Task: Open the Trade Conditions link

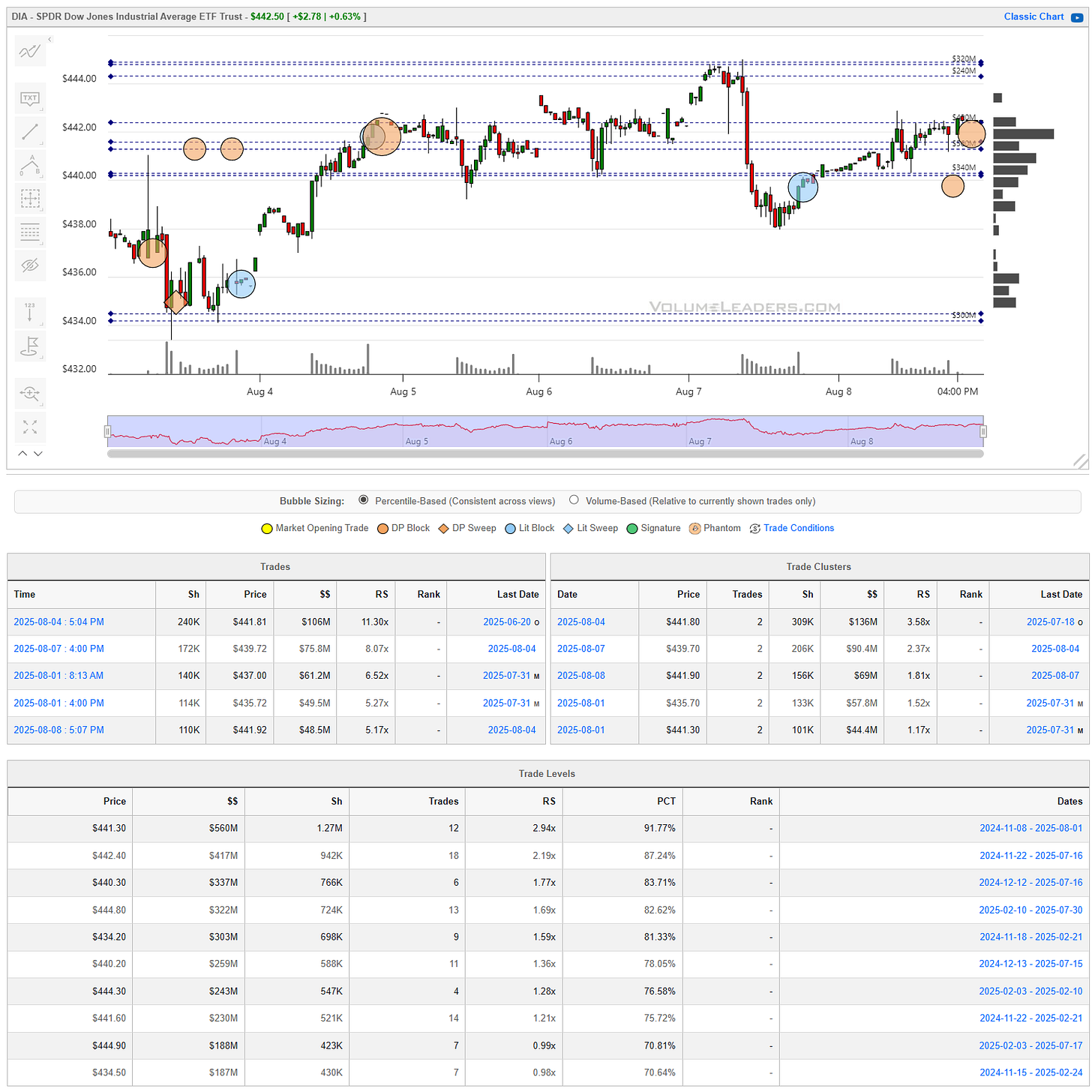Action: coord(798,528)
